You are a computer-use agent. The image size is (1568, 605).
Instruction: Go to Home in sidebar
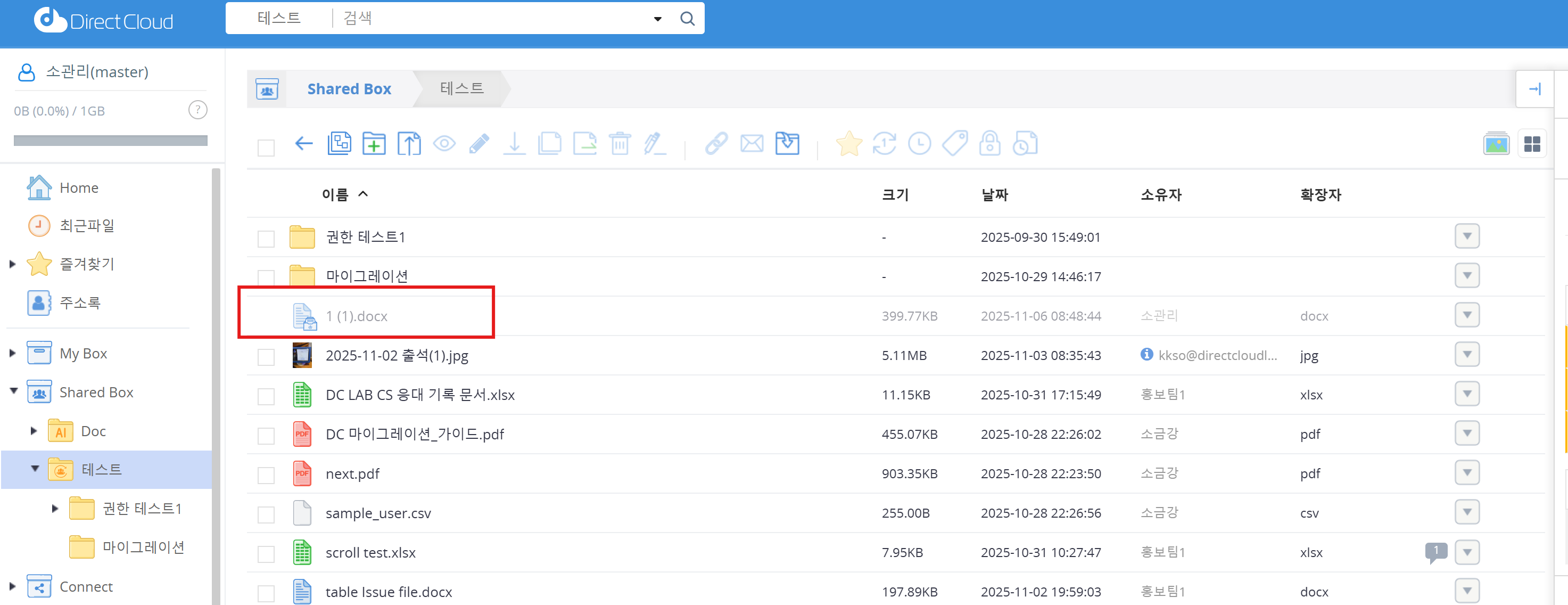coord(79,187)
